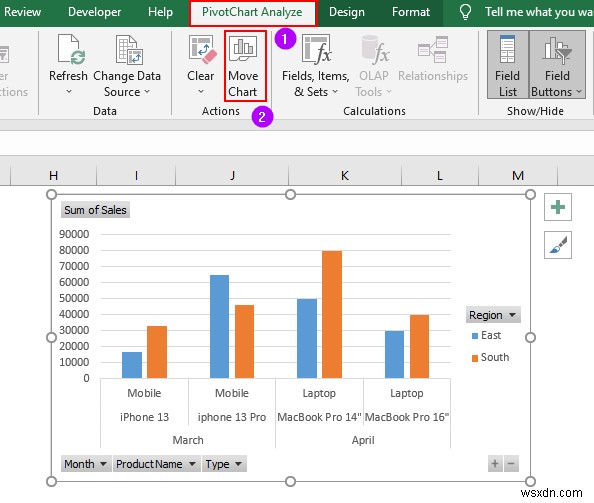Switch to the Design tab
The height and width of the screenshot is (503, 594).
347,12
